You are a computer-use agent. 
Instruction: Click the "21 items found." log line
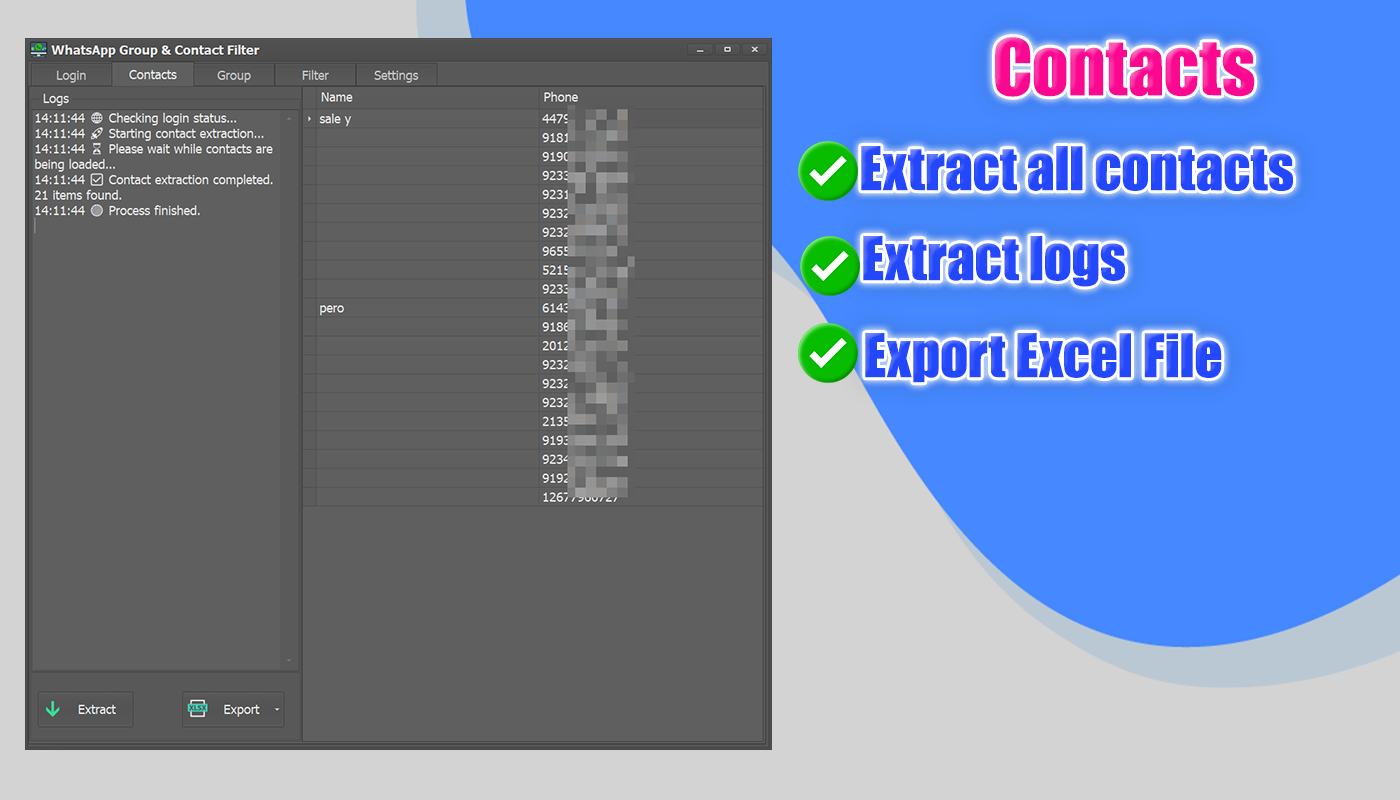(x=78, y=195)
